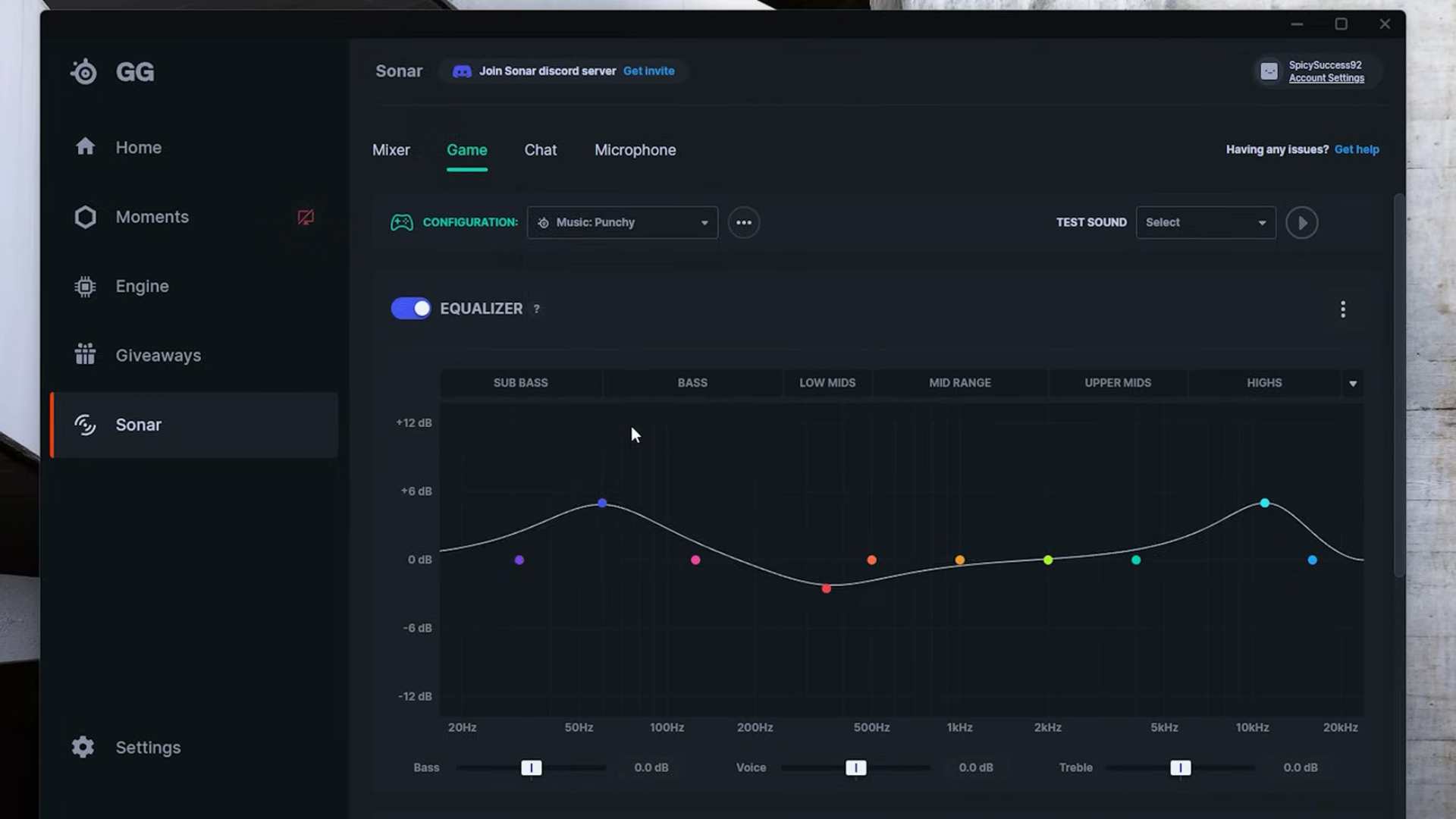Viewport: 1456px width, 819px height.
Task: Click the SpicySuccess92 username
Action: coord(1325,65)
